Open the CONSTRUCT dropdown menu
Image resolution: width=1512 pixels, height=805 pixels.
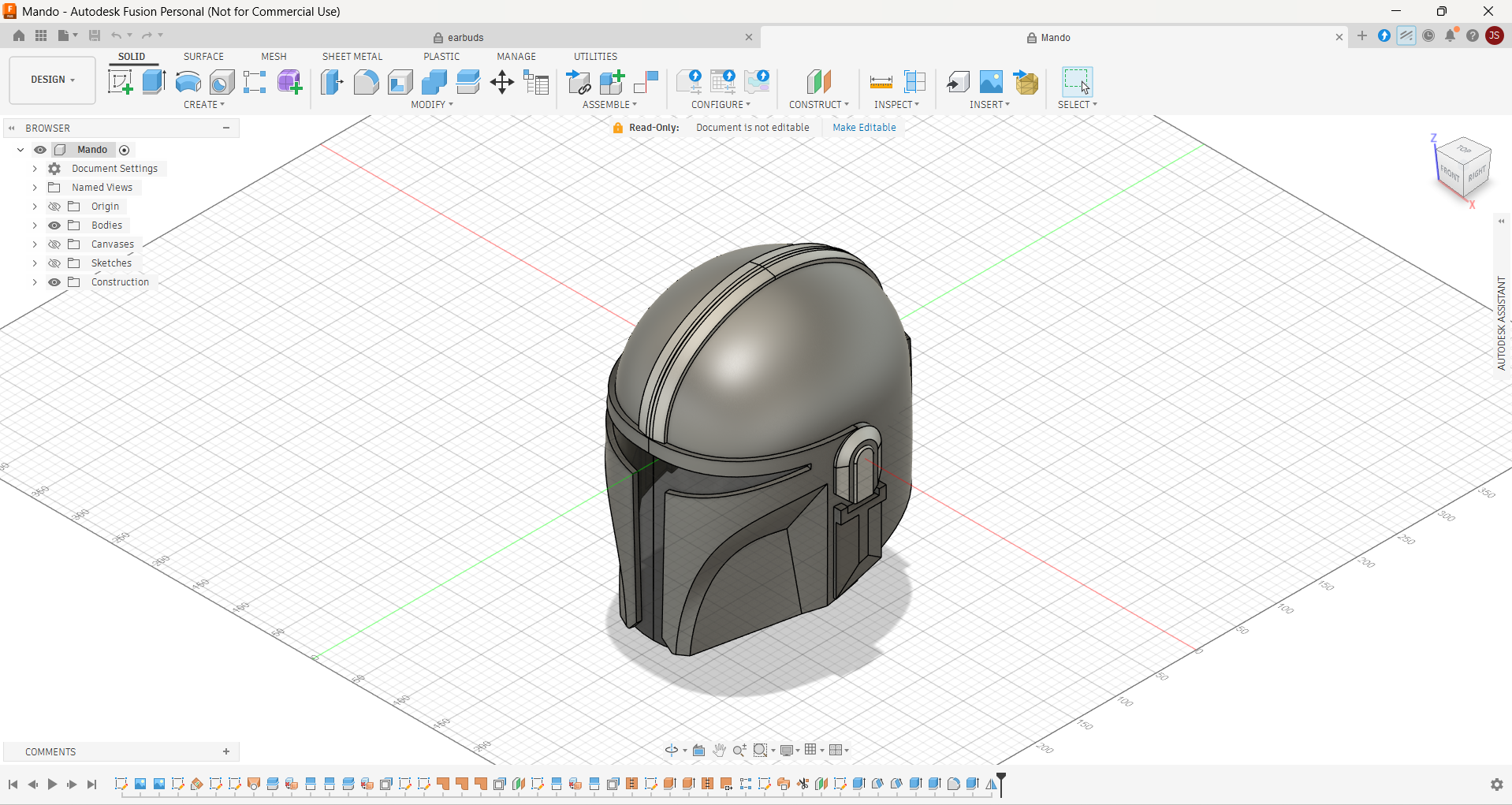[x=819, y=104]
